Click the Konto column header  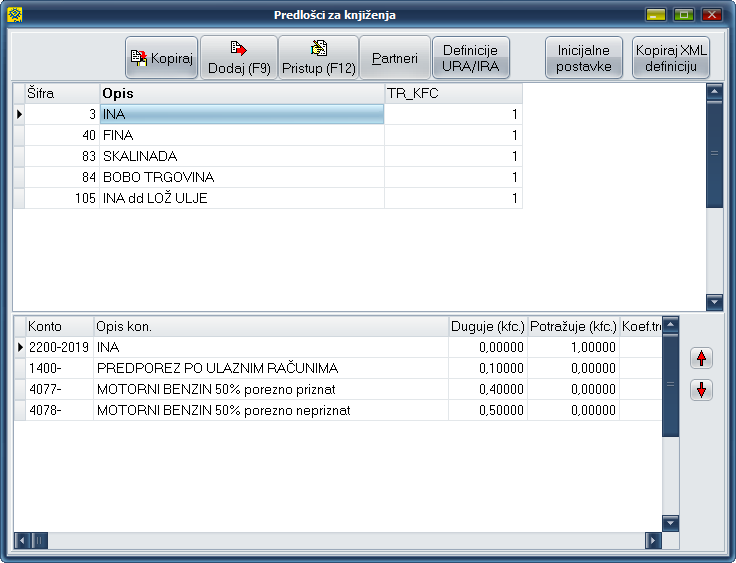[58, 326]
